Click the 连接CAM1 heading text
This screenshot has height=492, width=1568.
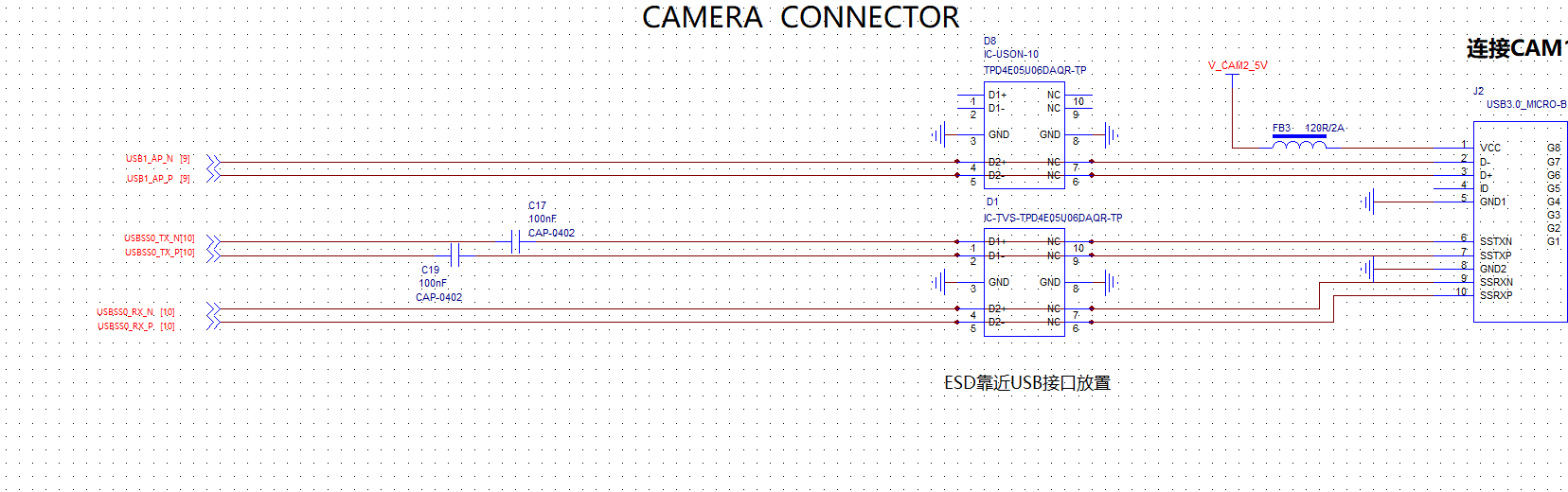pos(1517,48)
